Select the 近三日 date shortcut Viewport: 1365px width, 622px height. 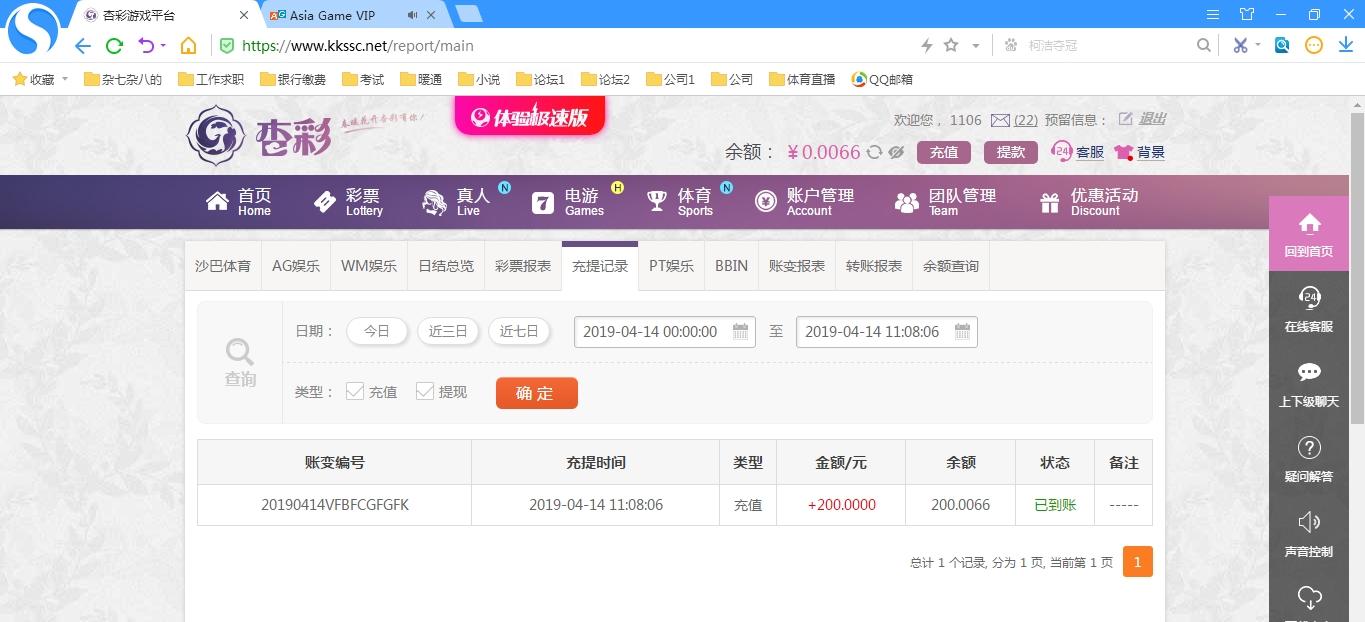(x=448, y=331)
